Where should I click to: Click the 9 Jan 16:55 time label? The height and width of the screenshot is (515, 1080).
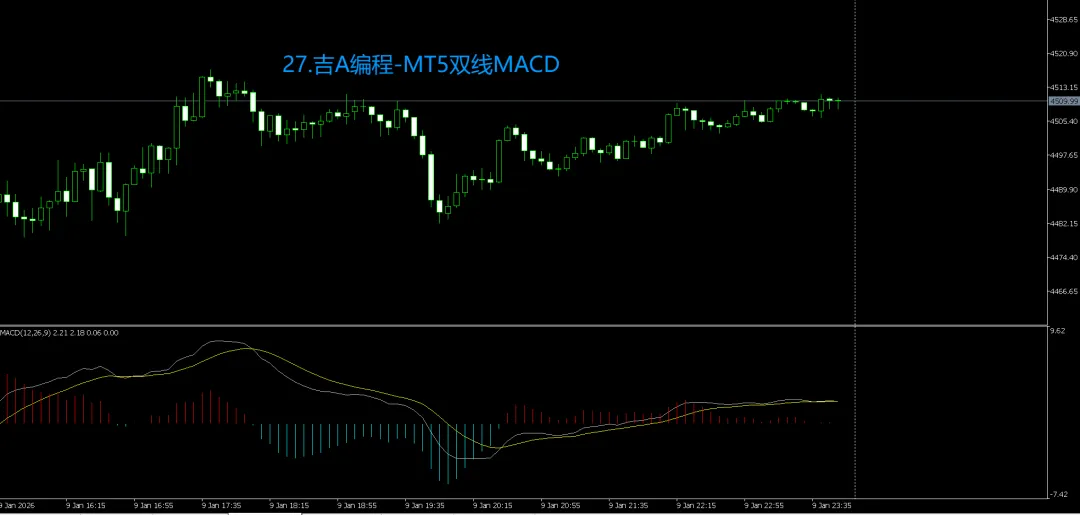point(154,505)
